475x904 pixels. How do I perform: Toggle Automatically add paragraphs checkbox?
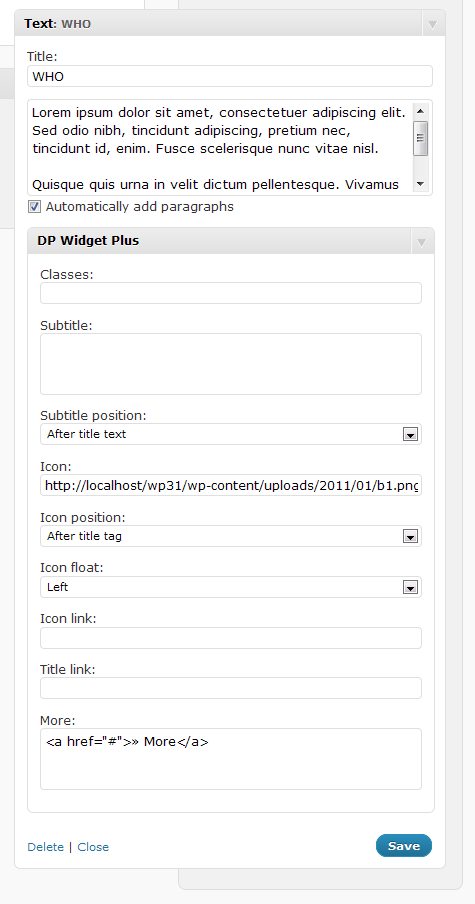[x=35, y=206]
